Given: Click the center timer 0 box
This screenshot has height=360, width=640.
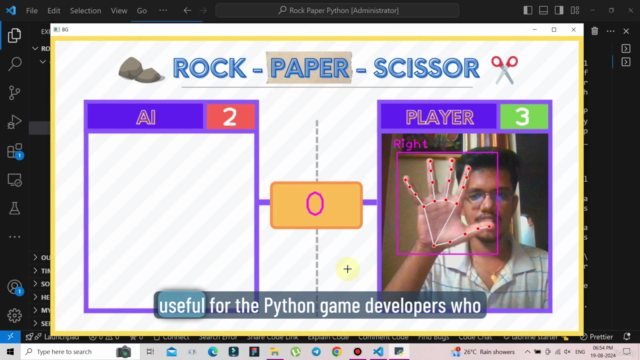Looking at the screenshot, I should tap(316, 205).
